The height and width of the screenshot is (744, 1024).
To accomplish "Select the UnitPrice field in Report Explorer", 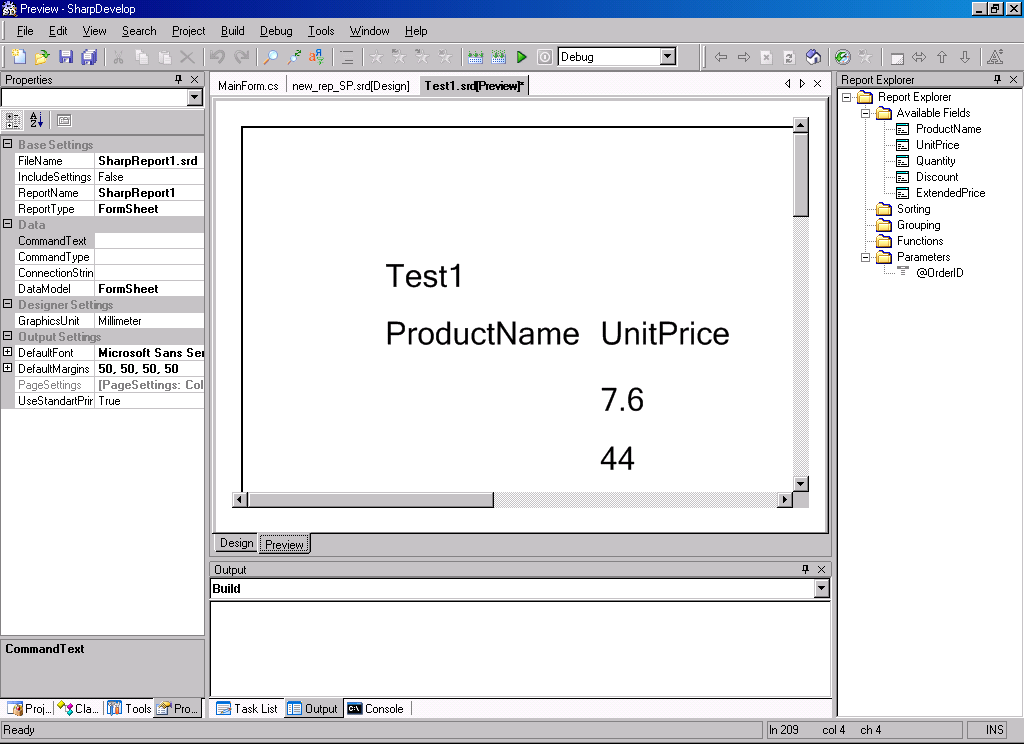I will (x=937, y=145).
